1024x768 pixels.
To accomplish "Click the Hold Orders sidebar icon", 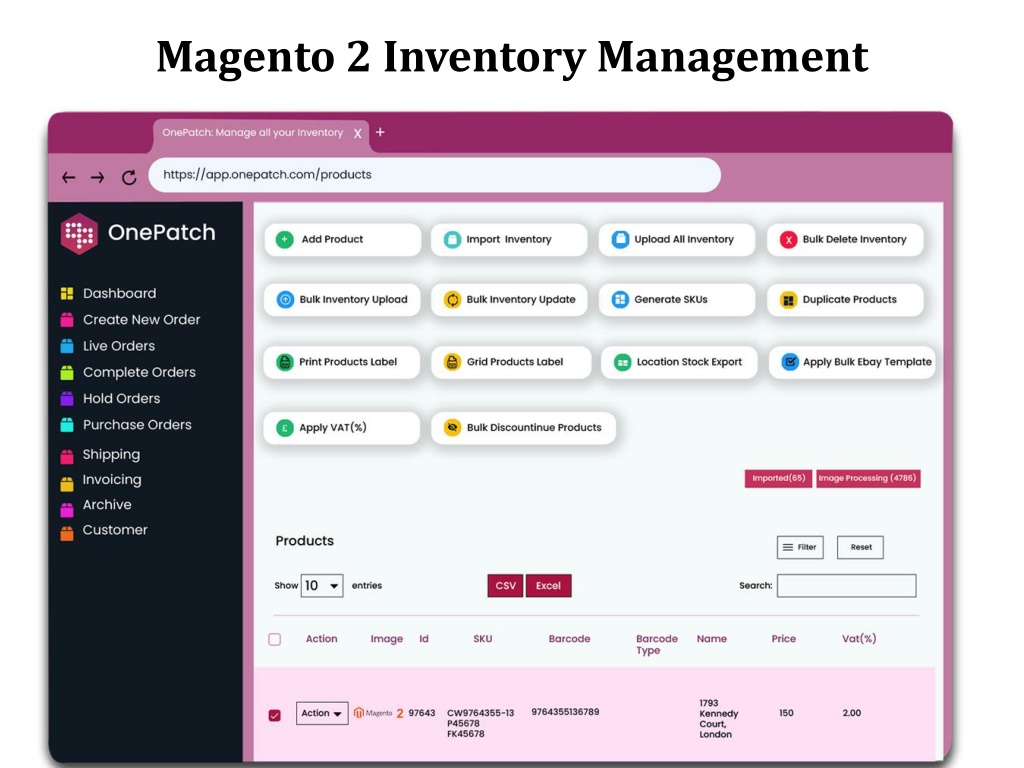I will coord(67,398).
